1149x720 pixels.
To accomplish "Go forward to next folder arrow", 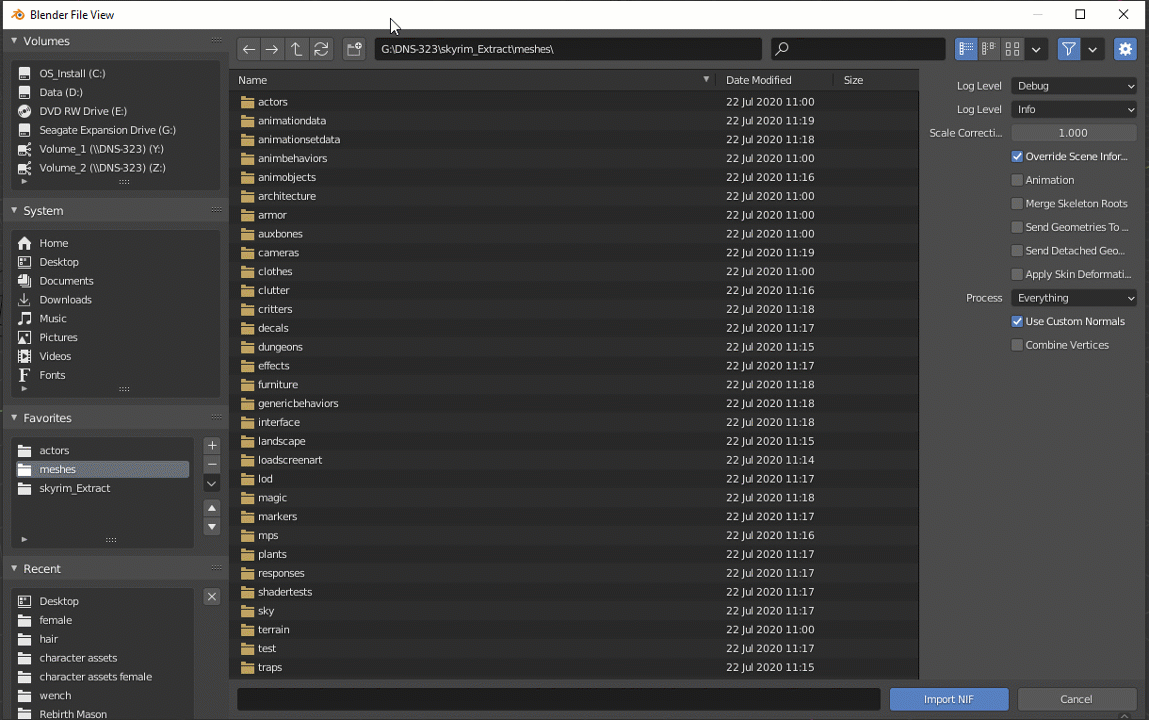I will (272, 49).
